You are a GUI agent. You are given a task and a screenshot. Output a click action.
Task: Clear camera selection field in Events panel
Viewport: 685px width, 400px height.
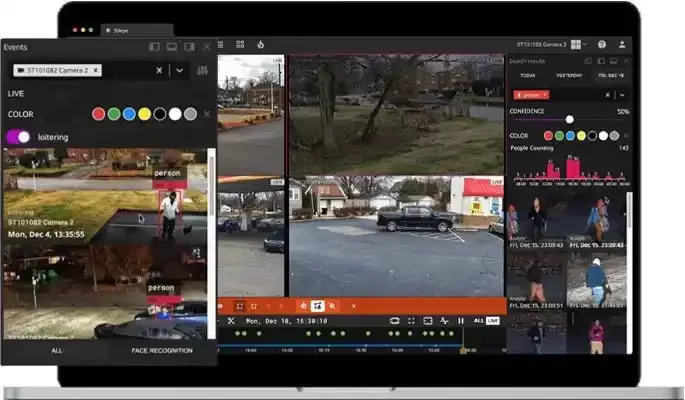(x=159, y=70)
